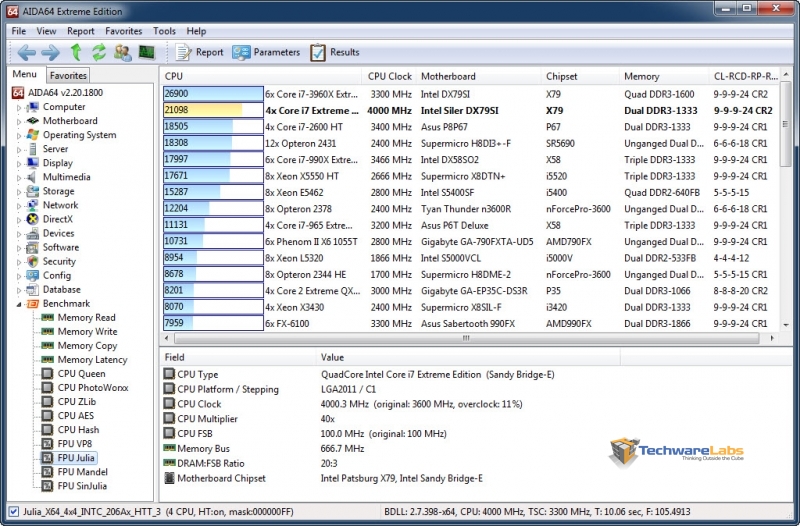The width and height of the screenshot is (800, 526).
Task: Select the Multimedia speaker icon
Action: click(x=32, y=177)
